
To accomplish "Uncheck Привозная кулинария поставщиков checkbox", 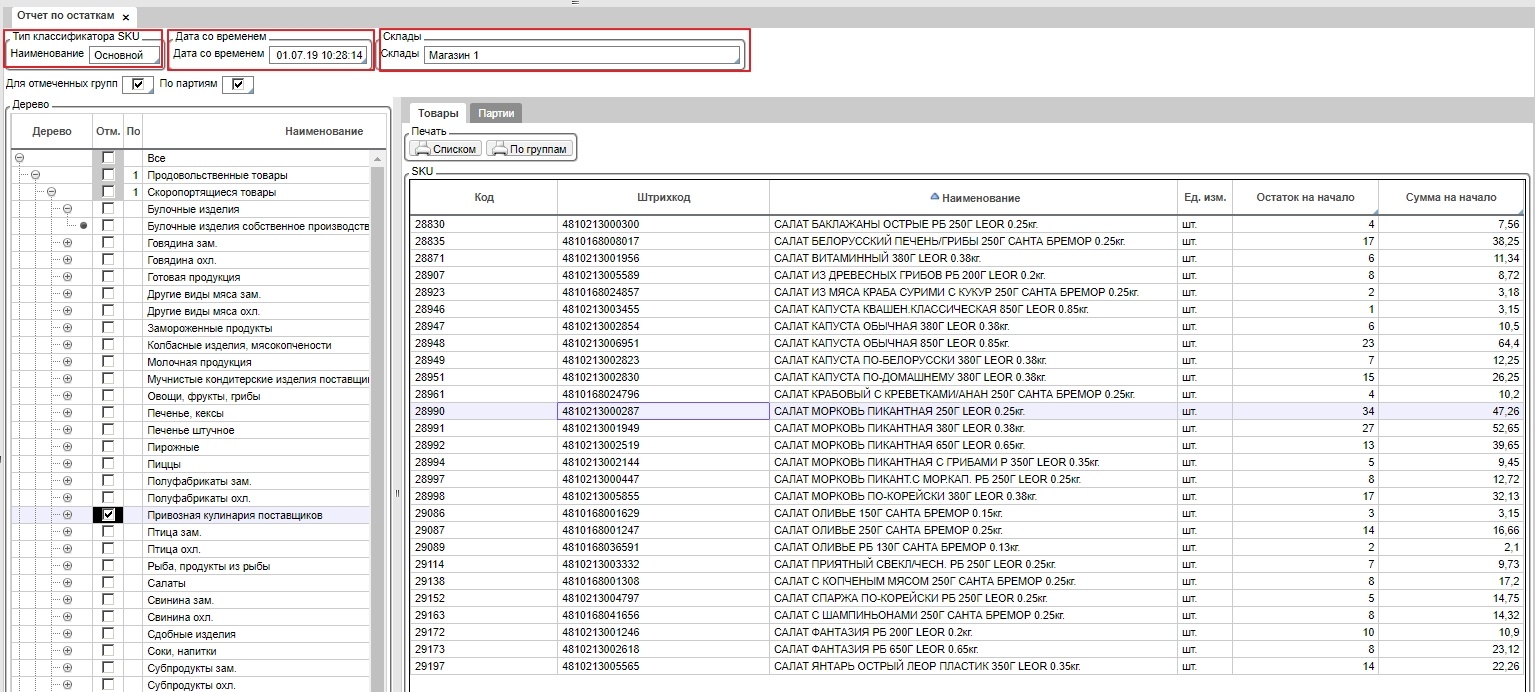I will click(x=108, y=515).
